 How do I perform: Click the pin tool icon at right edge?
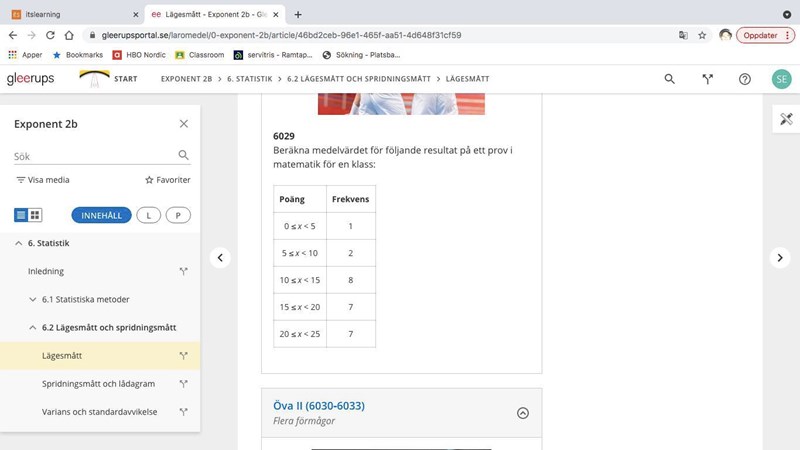(785, 119)
